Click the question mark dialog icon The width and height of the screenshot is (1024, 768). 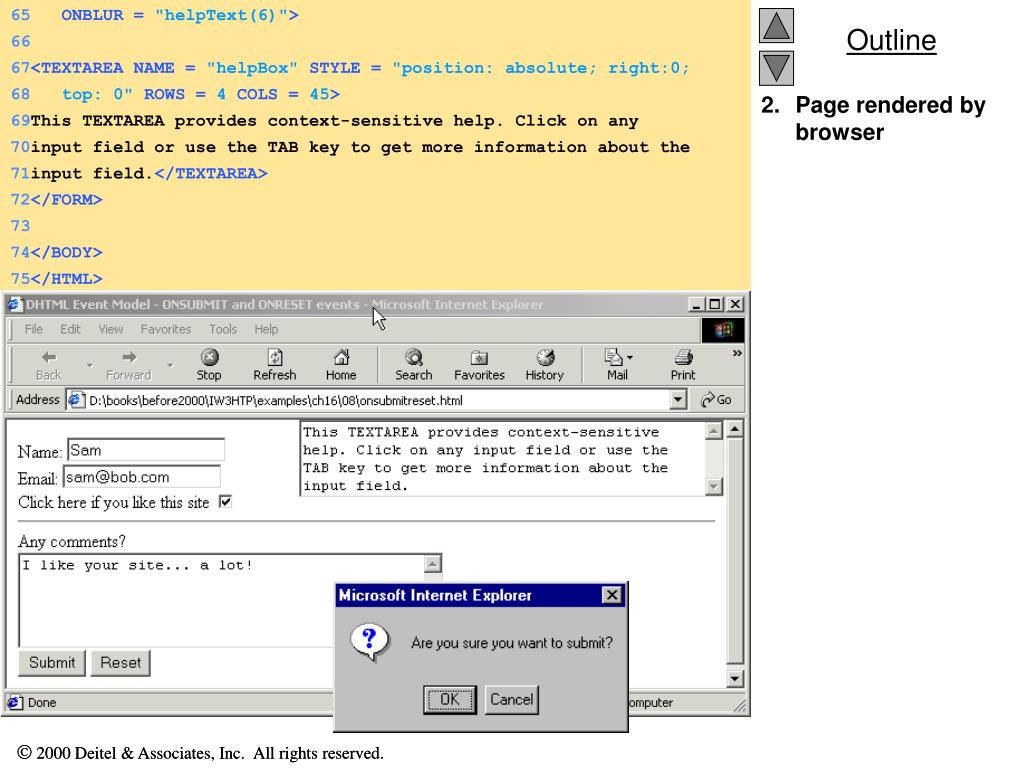pos(370,643)
